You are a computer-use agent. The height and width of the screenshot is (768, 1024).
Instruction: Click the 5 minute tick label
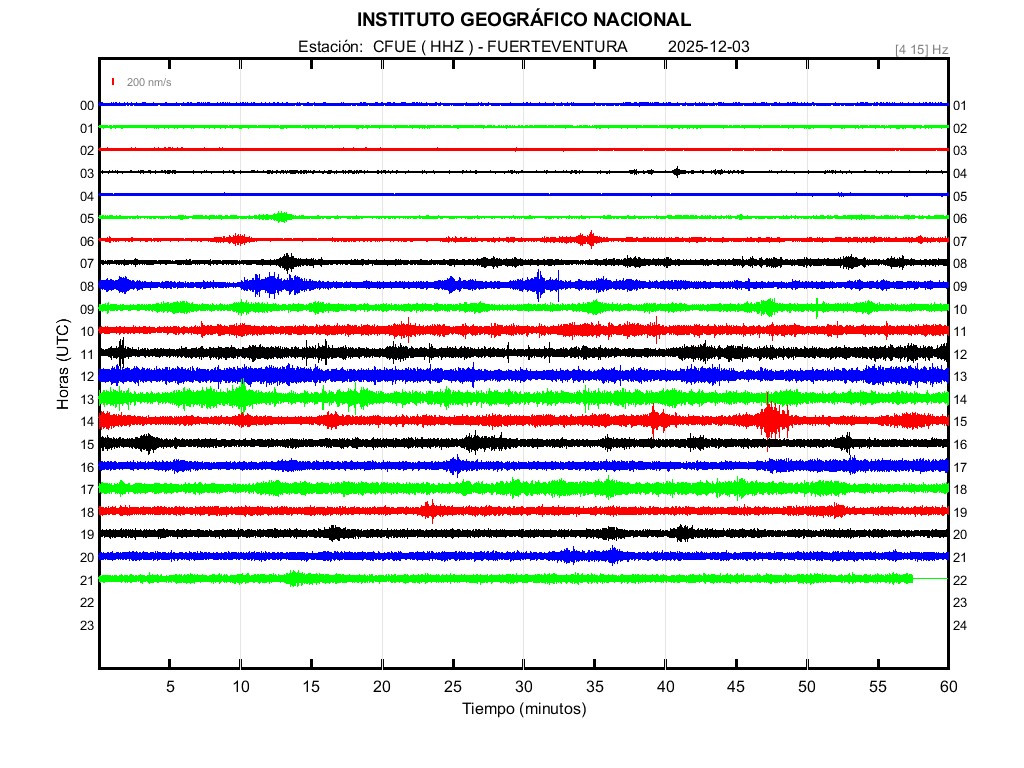point(170,687)
